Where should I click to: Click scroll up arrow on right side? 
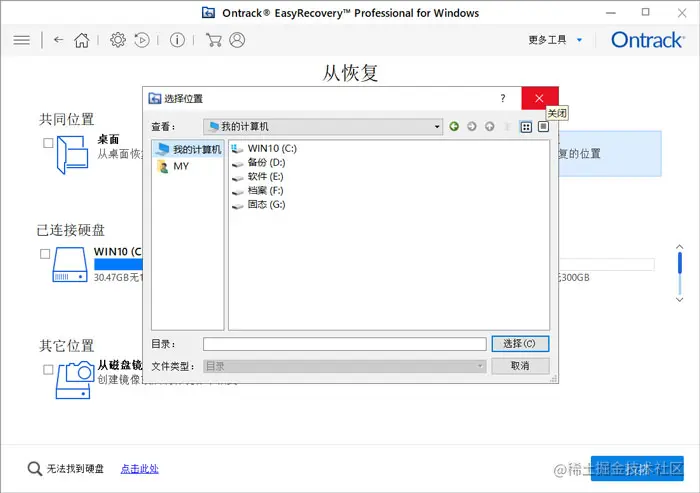coord(679,247)
